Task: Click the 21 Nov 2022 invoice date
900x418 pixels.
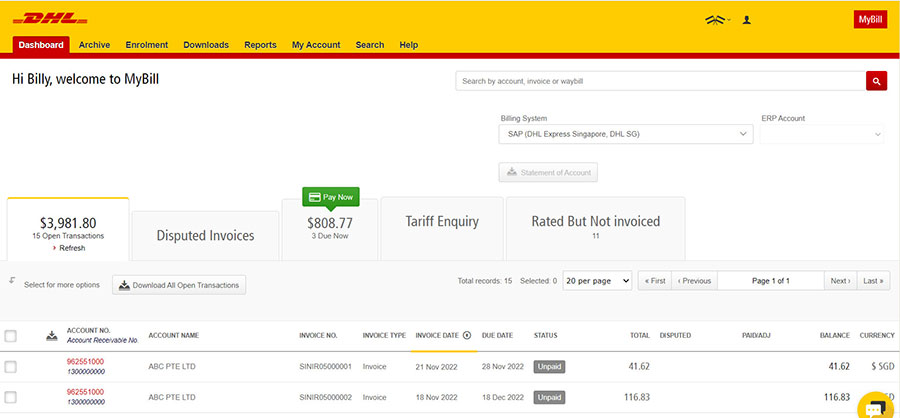Action: point(436,367)
